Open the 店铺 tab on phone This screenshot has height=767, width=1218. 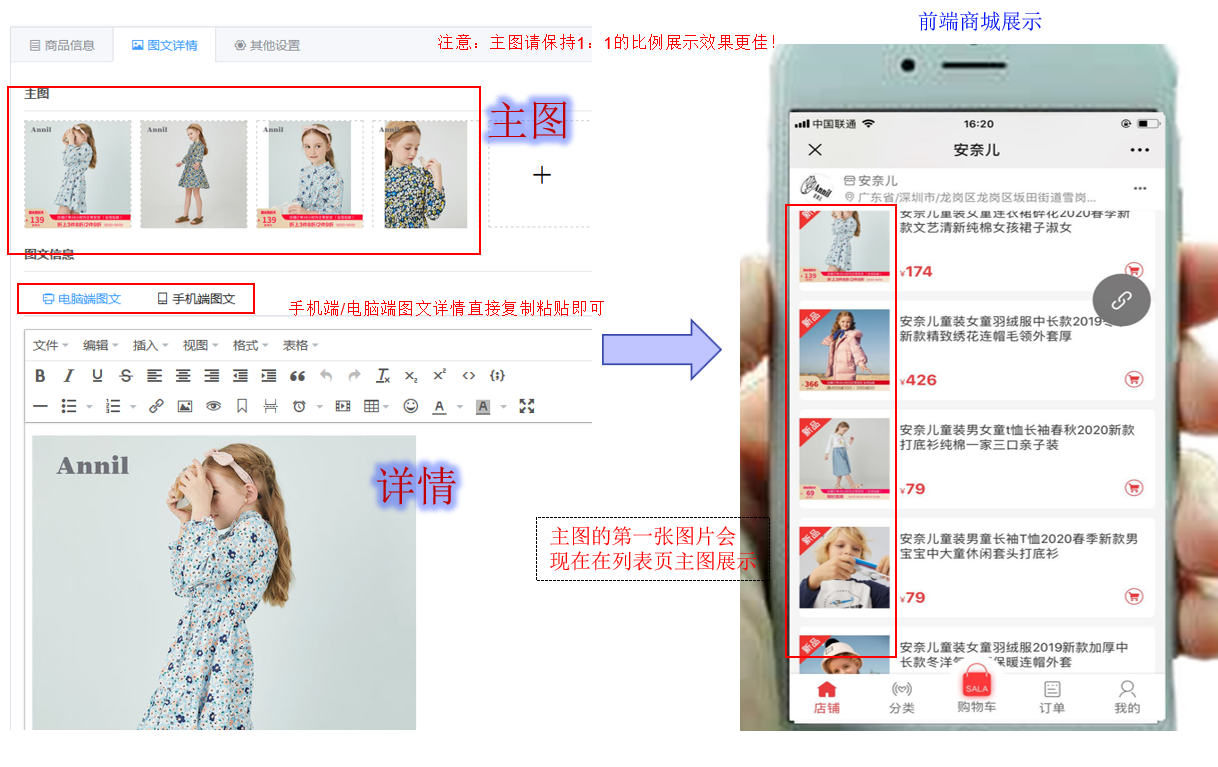click(x=827, y=697)
